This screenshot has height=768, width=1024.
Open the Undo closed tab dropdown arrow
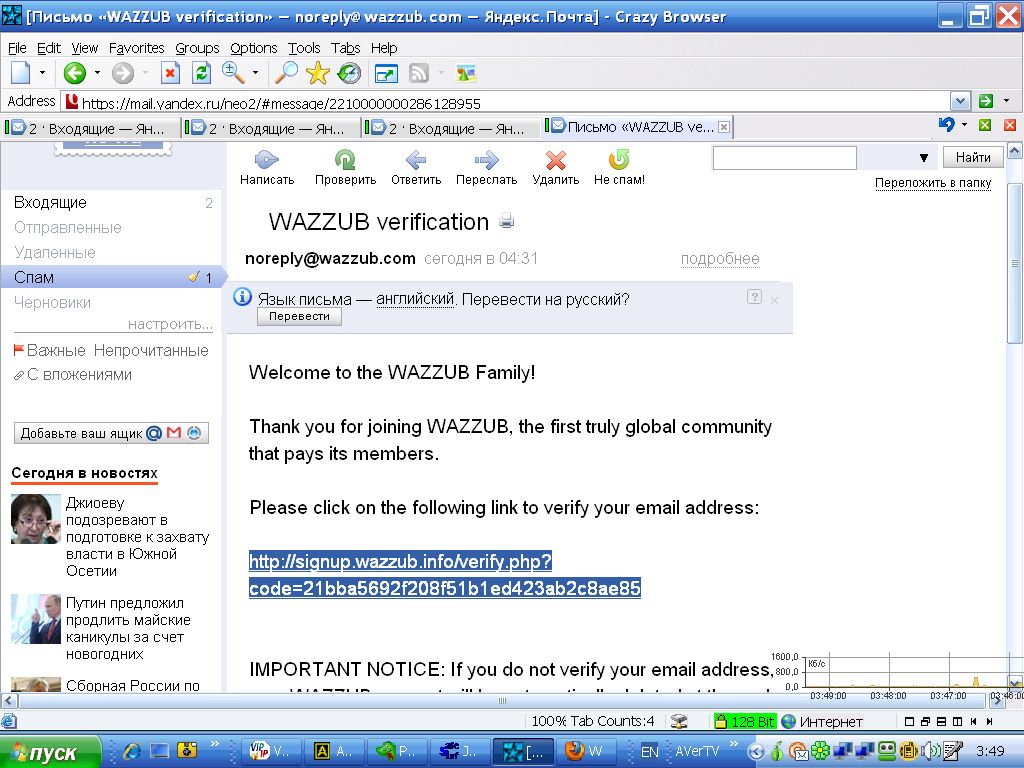click(x=964, y=124)
